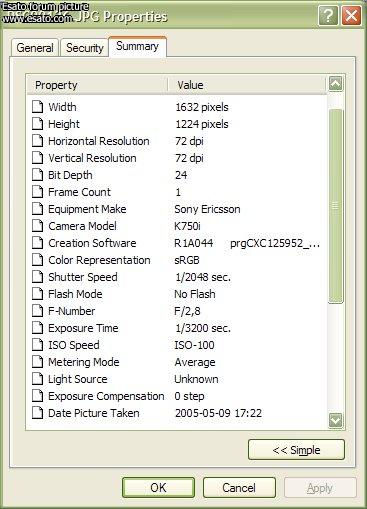Image resolution: width=367 pixels, height=509 pixels.
Task: Click the icon next to Exposure Time
Action: [37, 328]
